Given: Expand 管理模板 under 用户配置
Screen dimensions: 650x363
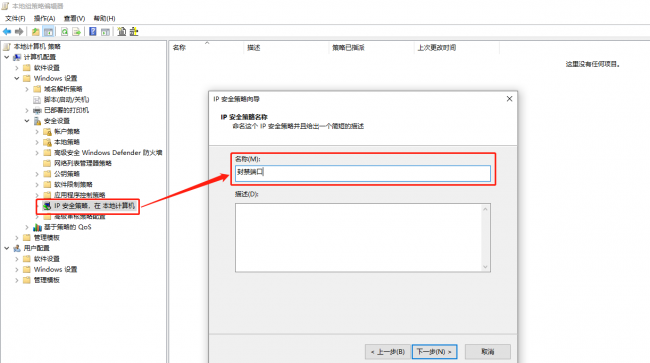Looking at the screenshot, I should tap(17, 280).
